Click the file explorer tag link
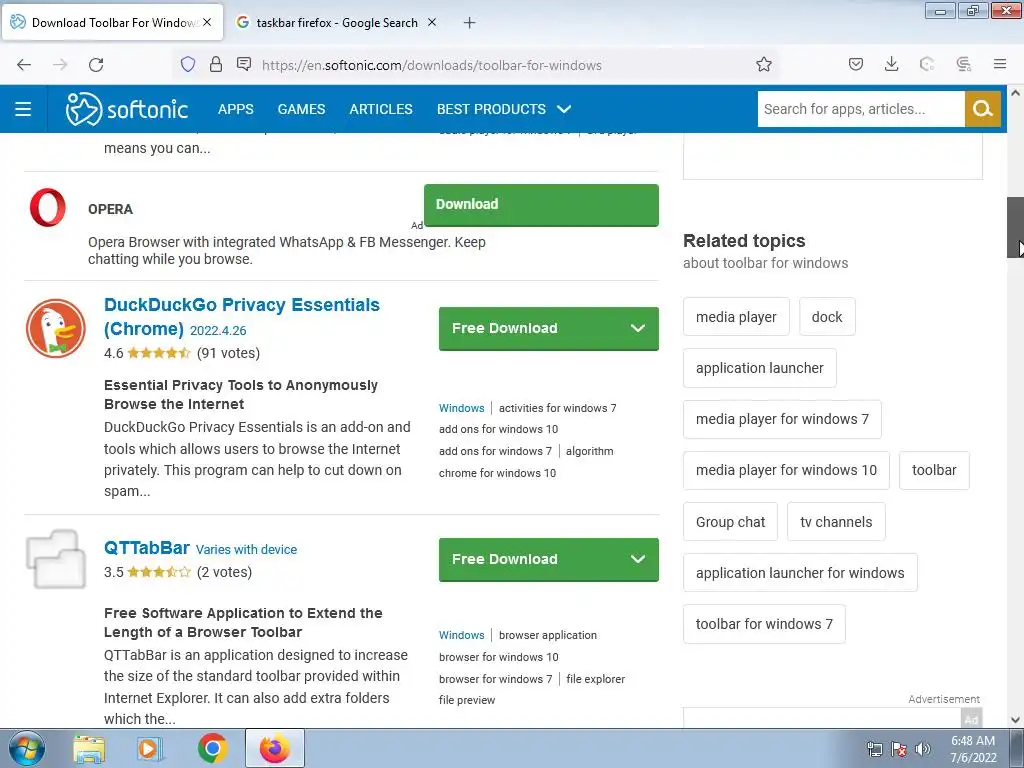The width and height of the screenshot is (1024, 768). tap(596, 679)
